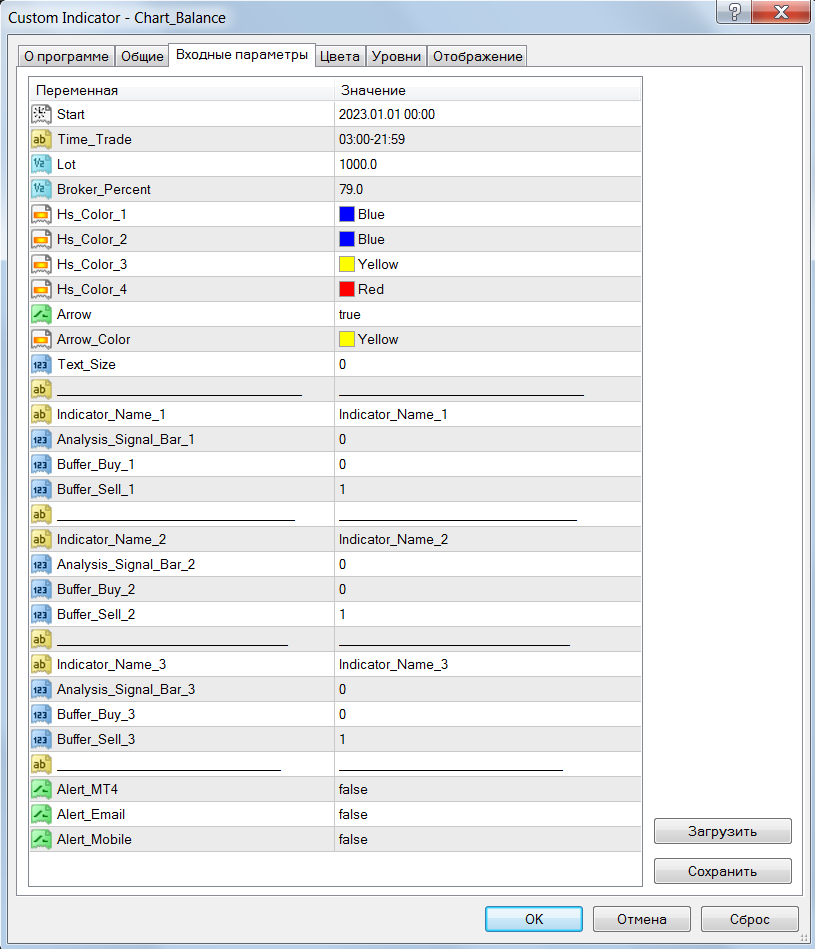Click the color icon beside Hs_Color_1
The height and width of the screenshot is (949, 815).
(41, 214)
